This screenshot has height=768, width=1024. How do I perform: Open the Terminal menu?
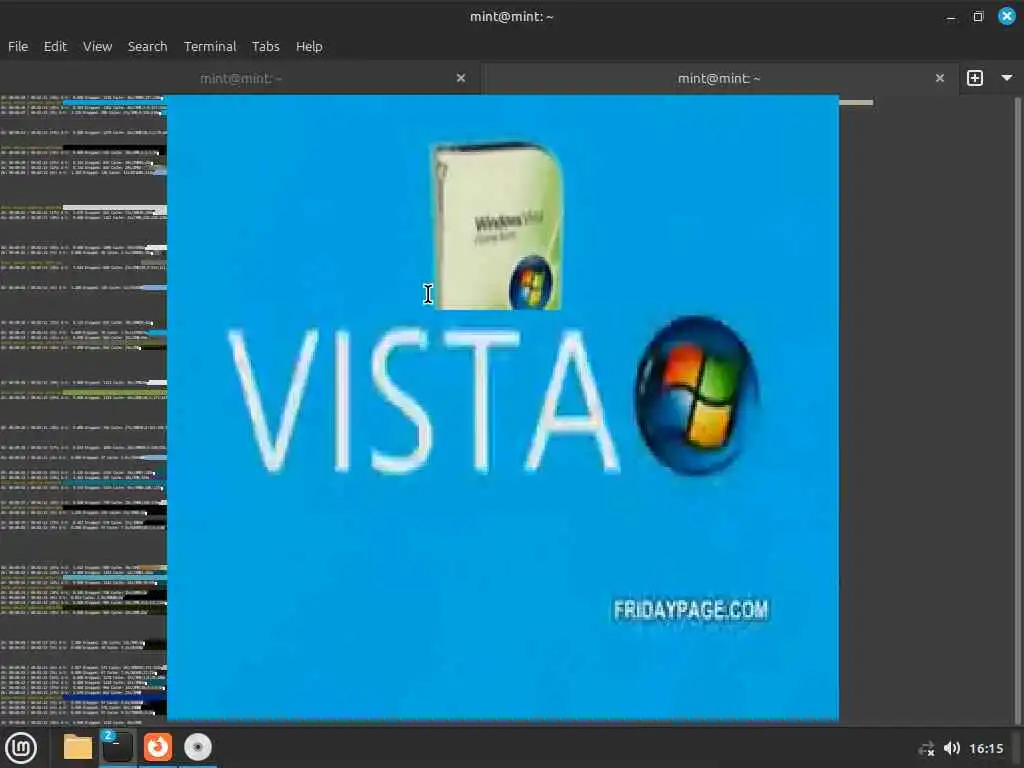[210, 46]
